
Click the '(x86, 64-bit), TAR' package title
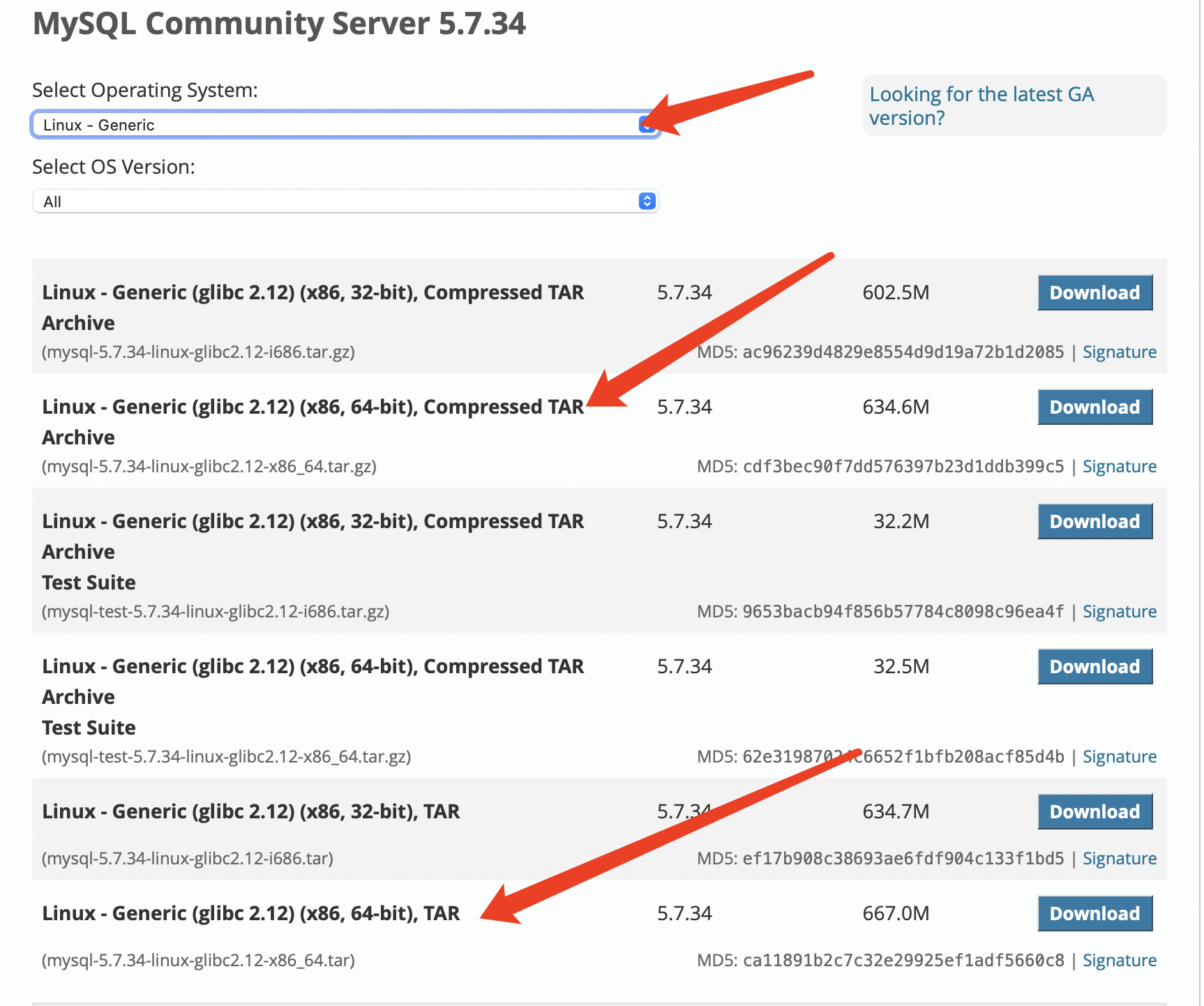coord(251,914)
